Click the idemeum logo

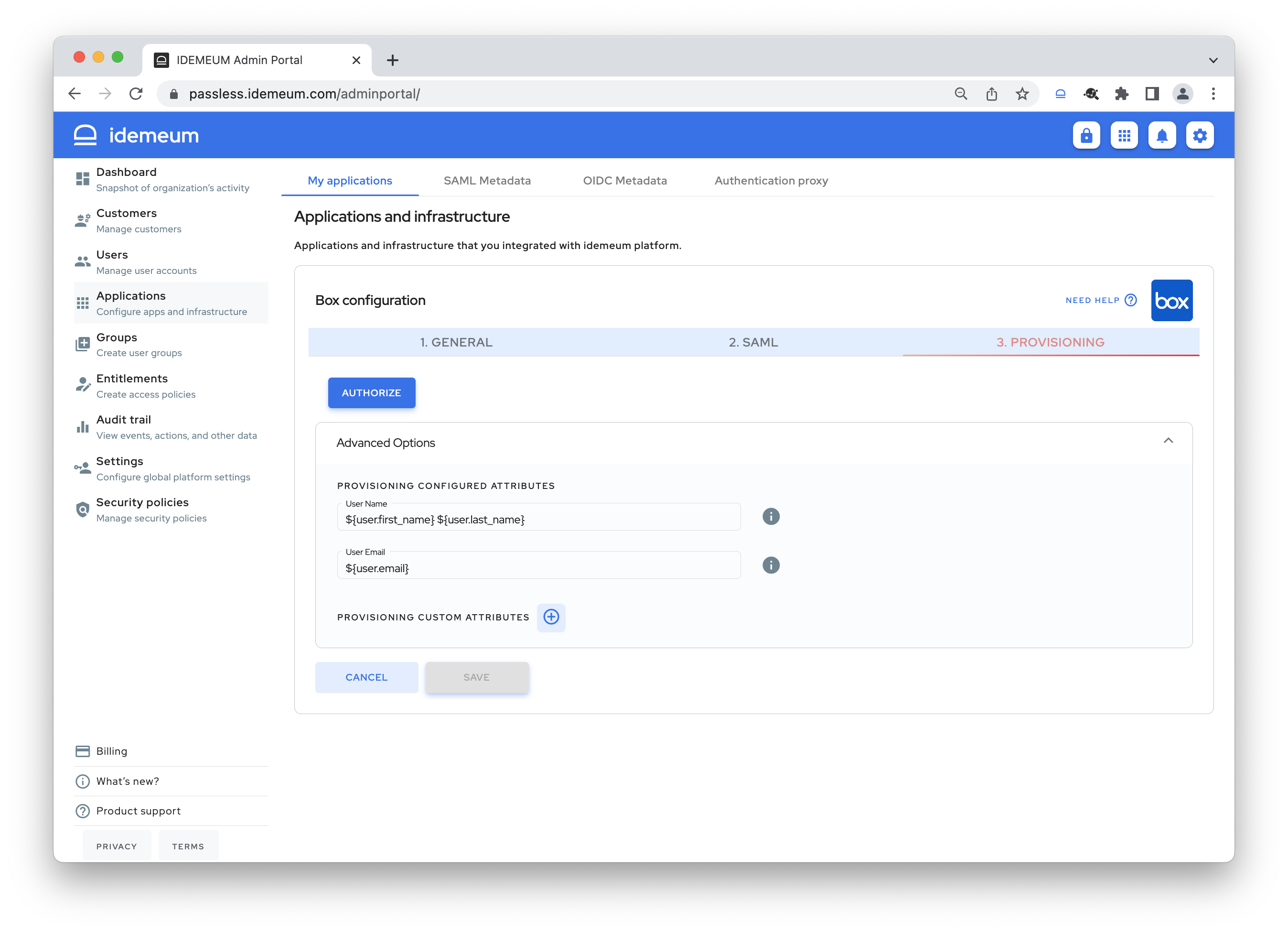coord(136,135)
